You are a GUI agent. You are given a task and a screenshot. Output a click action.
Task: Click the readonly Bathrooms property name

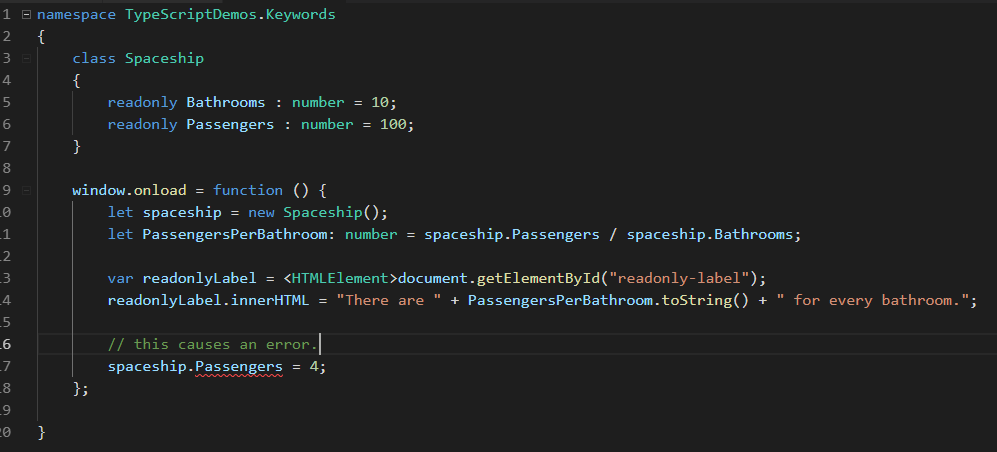pos(226,103)
